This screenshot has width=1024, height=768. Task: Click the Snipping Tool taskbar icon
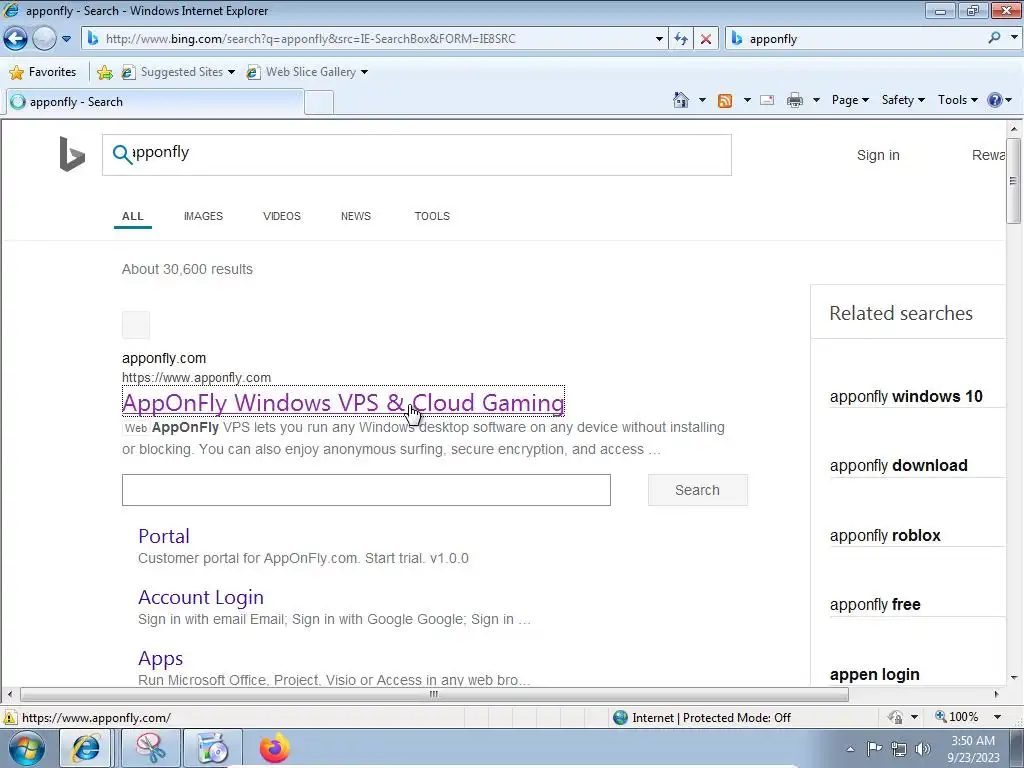pos(150,748)
